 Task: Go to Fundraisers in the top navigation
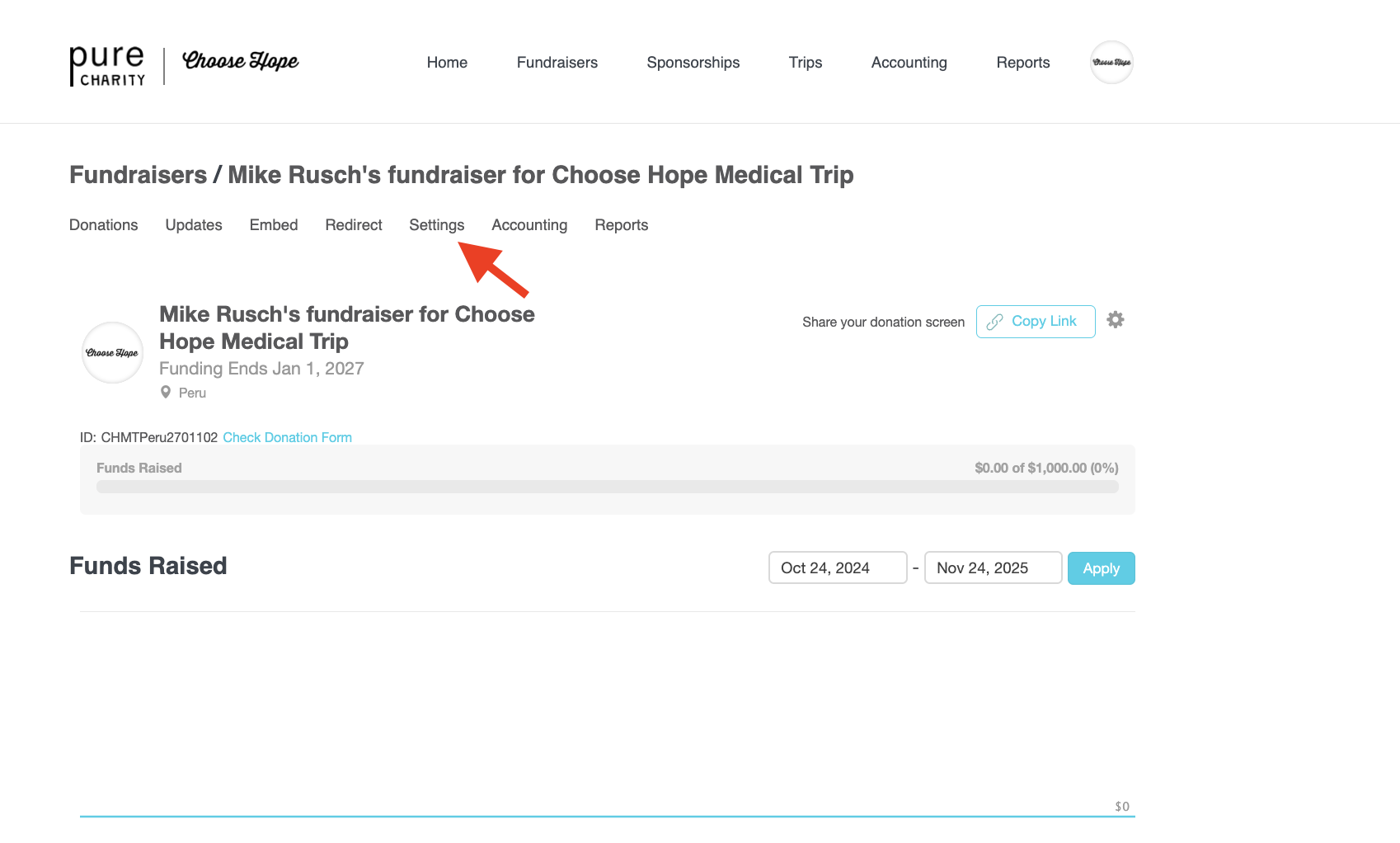coord(557,63)
